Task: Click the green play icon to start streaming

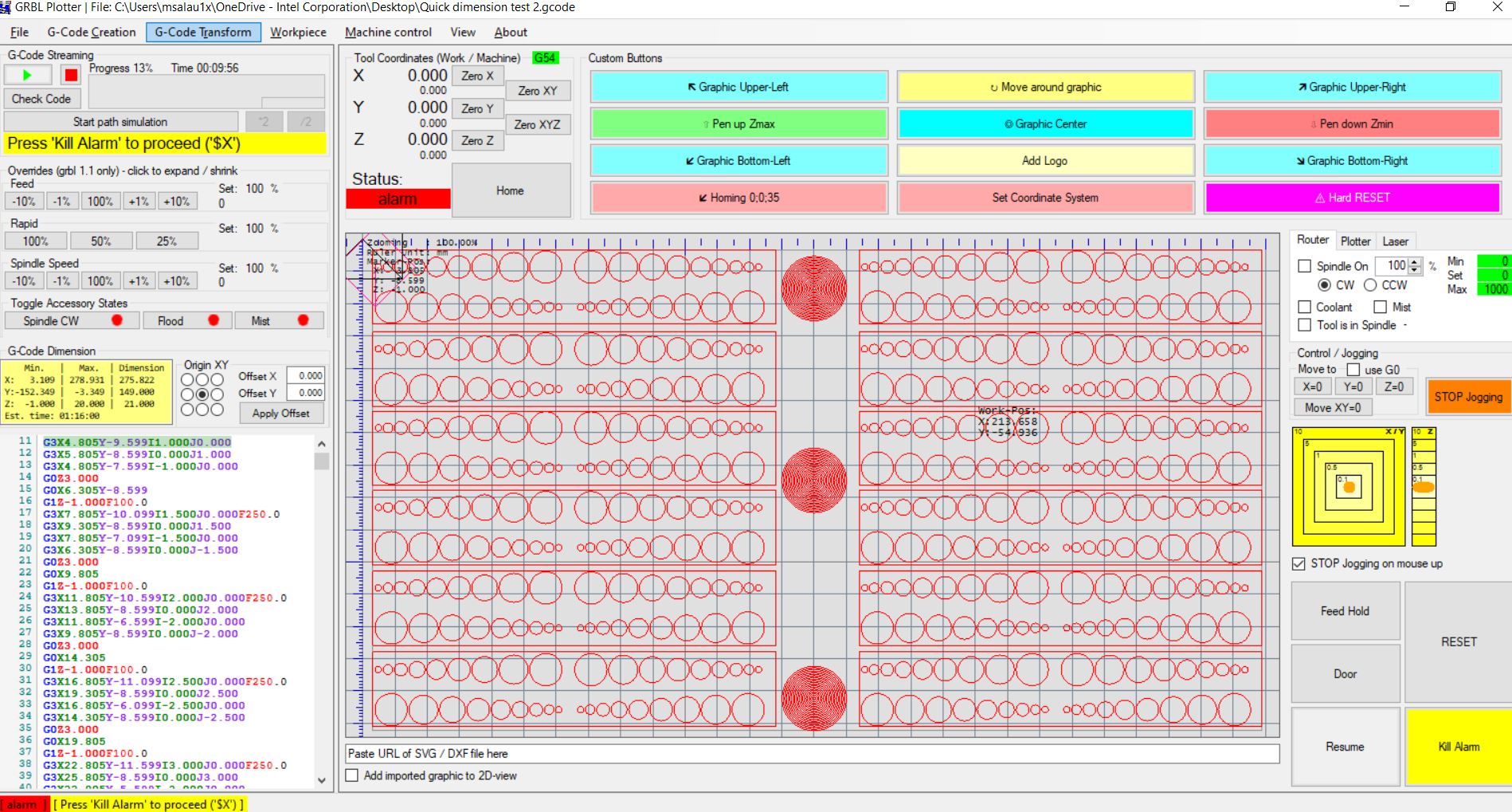Action: 26,74
